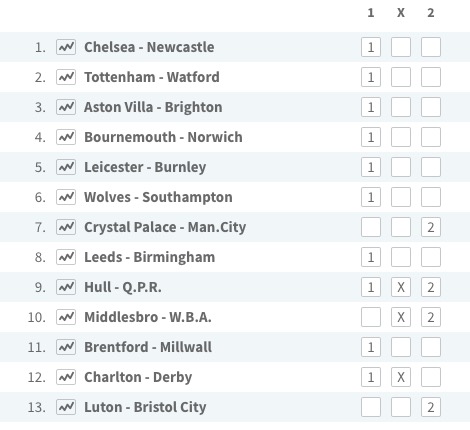Open statistics icon for Hull - Q.P.R.

(66, 287)
